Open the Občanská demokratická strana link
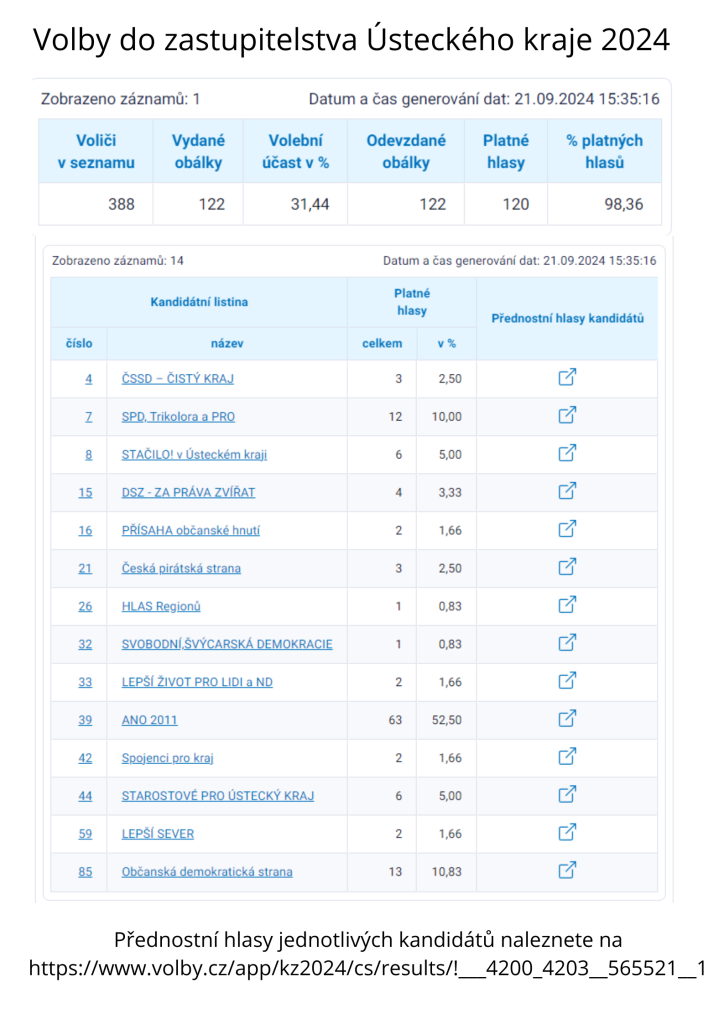Screen dimensions: 724x1024 pos(207,871)
